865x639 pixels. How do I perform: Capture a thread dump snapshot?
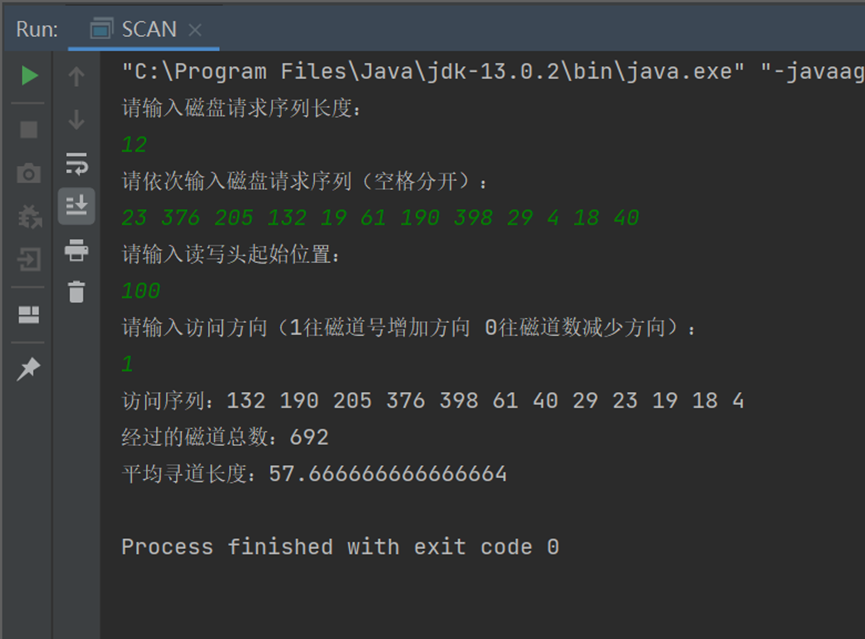tap(28, 170)
